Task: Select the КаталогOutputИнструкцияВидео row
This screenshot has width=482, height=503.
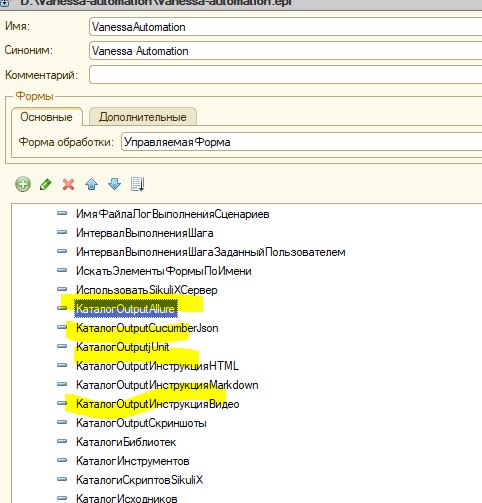Action: tap(158, 404)
